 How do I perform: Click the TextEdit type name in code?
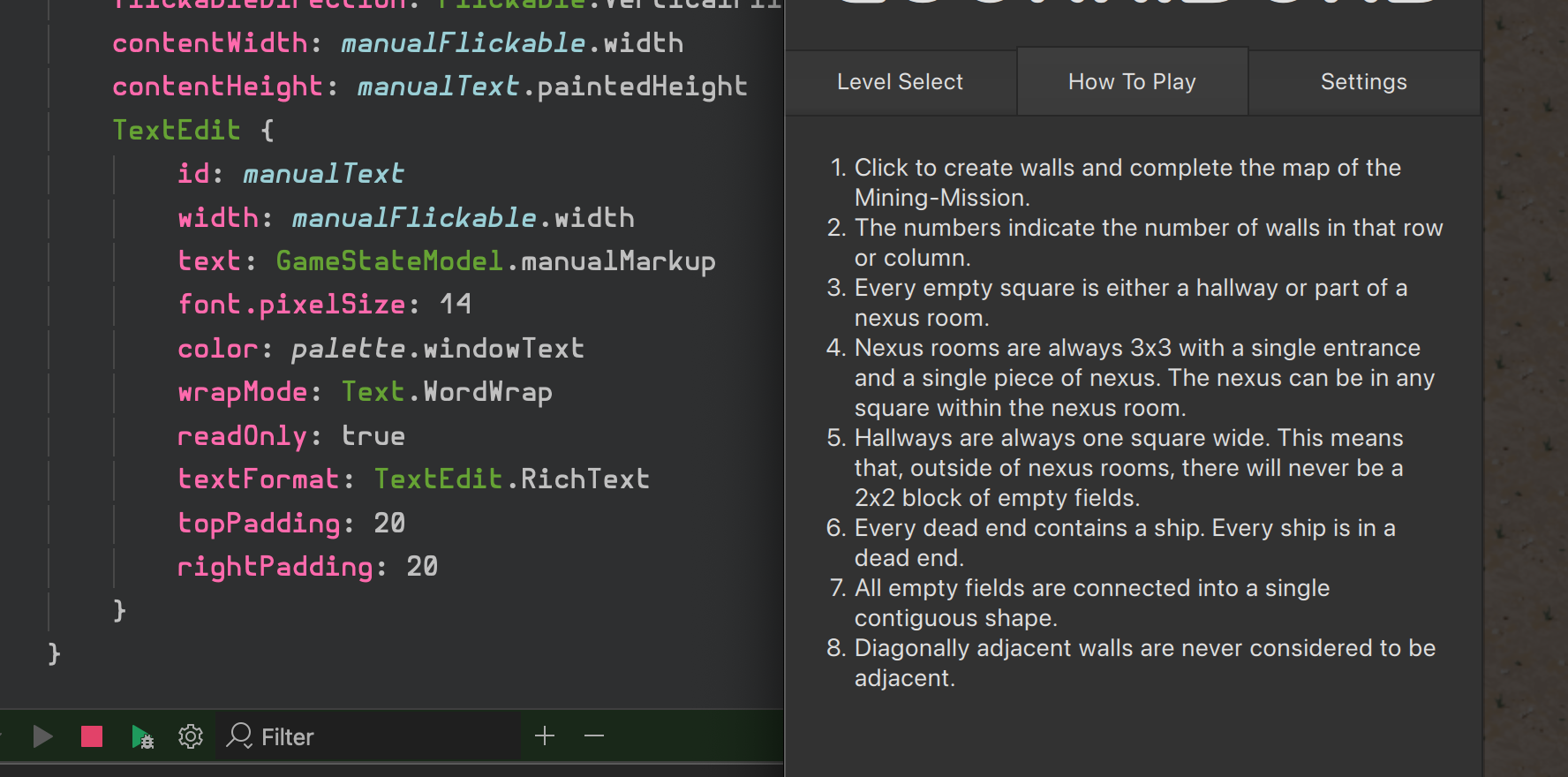point(177,130)
